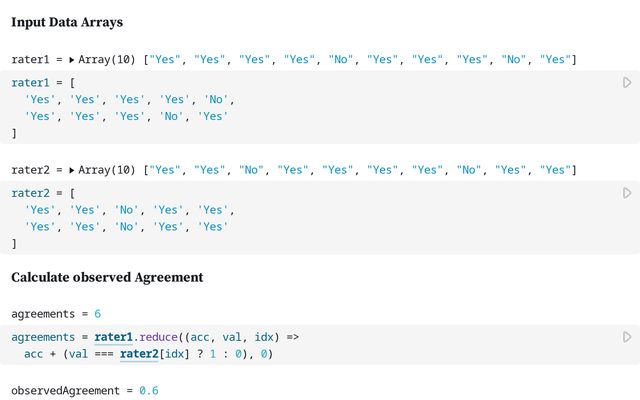Run the agreements reduce cell

pyautogui.click(x=627, y=337)
